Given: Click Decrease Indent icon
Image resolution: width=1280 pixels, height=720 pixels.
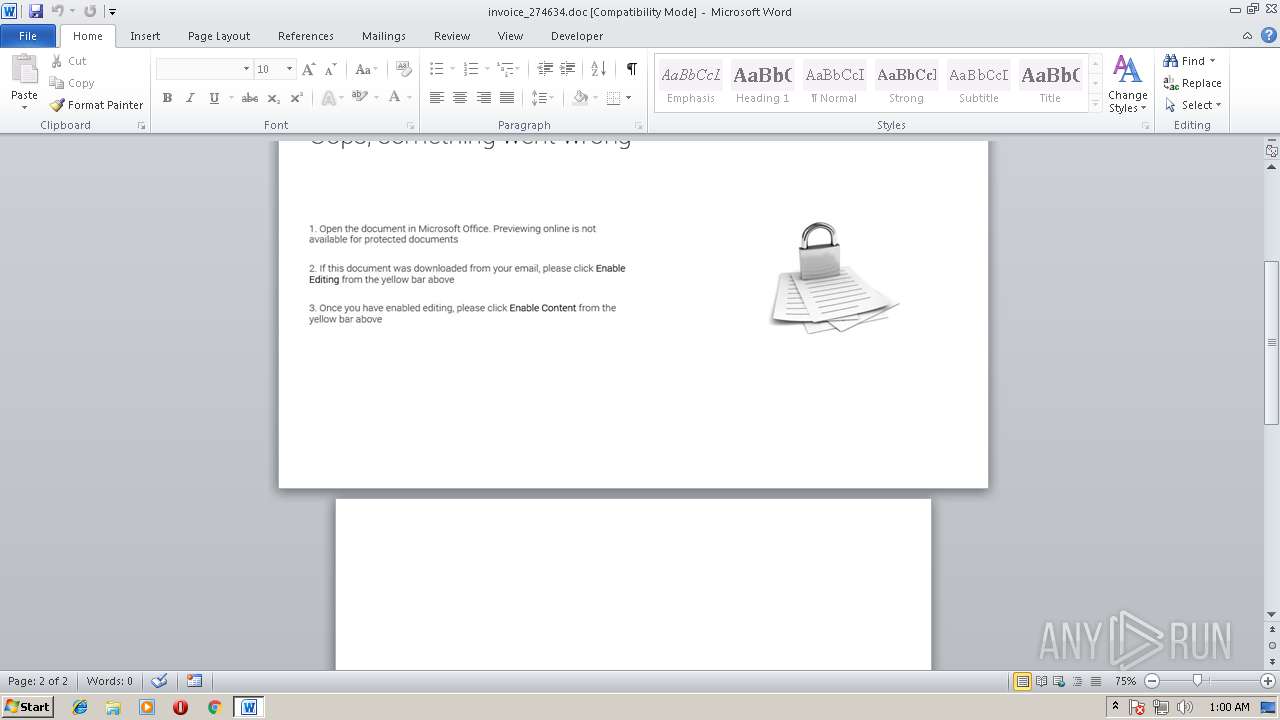Looking at the screenshot, I should pyautogui.click(x=545, y=69).
